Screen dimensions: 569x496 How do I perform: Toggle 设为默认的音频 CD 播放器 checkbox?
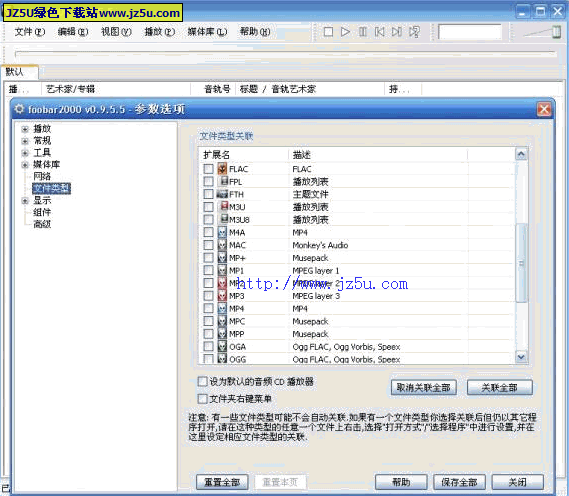(202, 381)
